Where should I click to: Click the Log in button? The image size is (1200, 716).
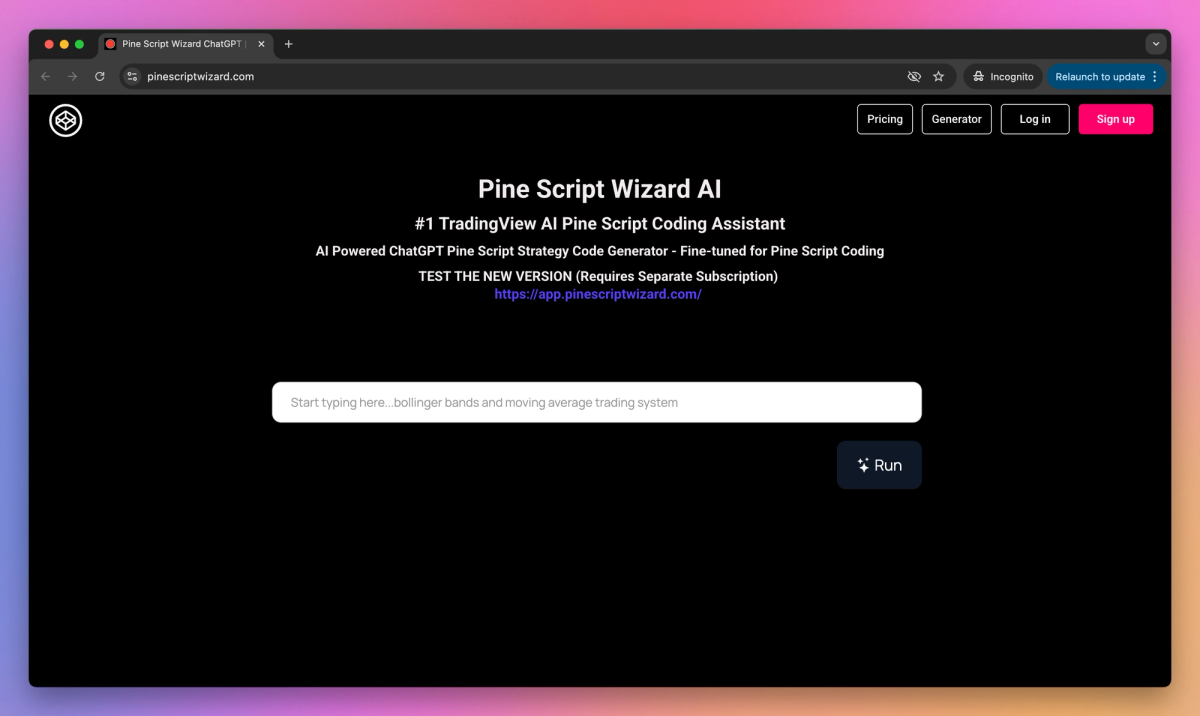coord(1035,119)
